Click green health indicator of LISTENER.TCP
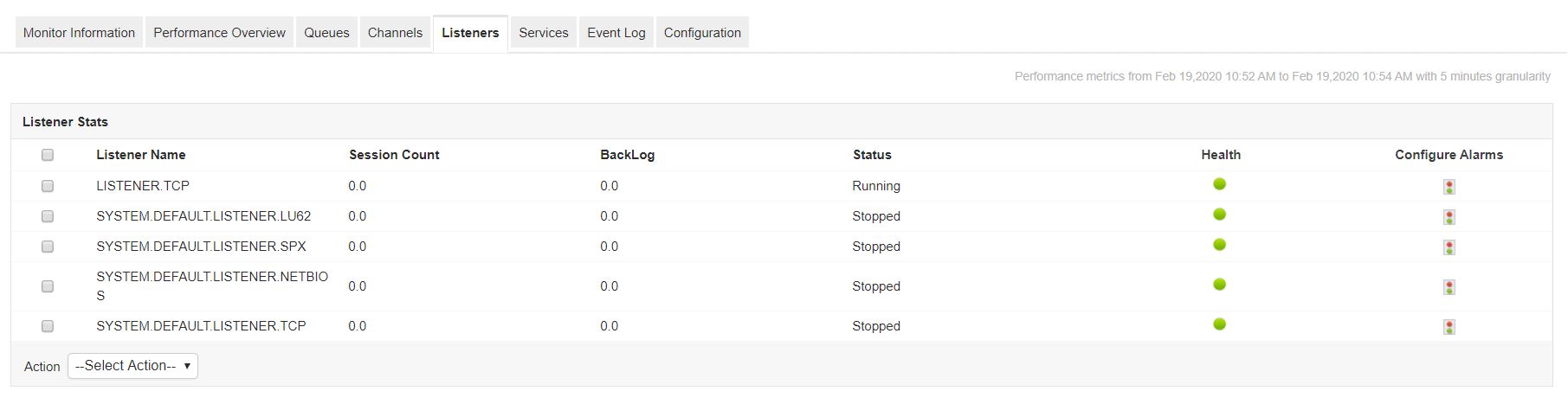The height and width of the screenshot is (404, 1568). [1219, 184]
